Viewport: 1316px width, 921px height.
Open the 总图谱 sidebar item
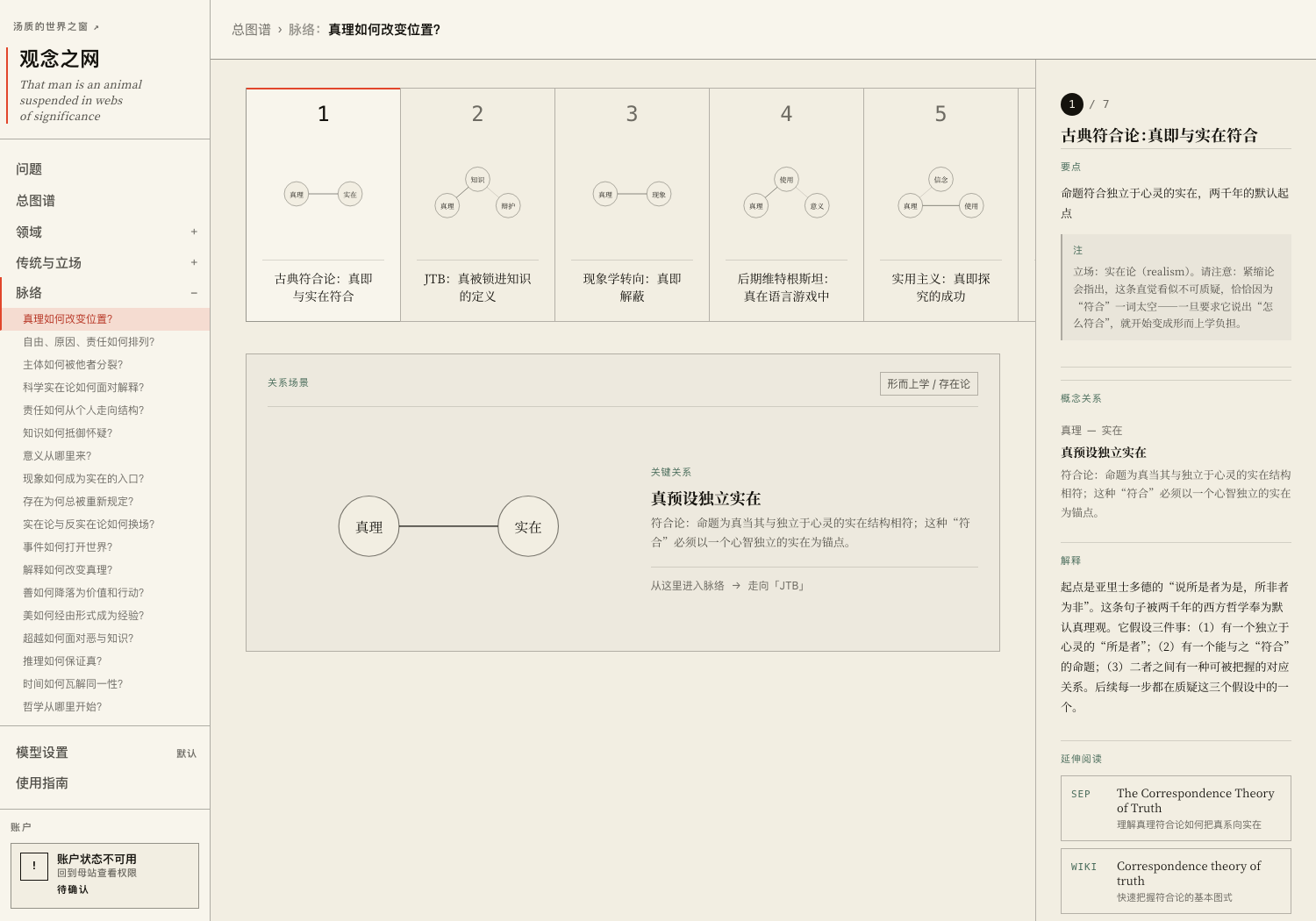coord(105,201)
